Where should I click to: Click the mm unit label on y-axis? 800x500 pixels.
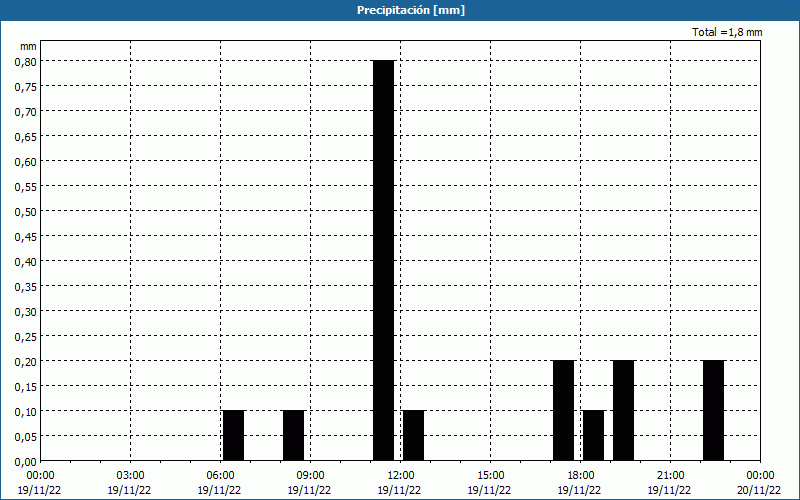click(29, 46)
